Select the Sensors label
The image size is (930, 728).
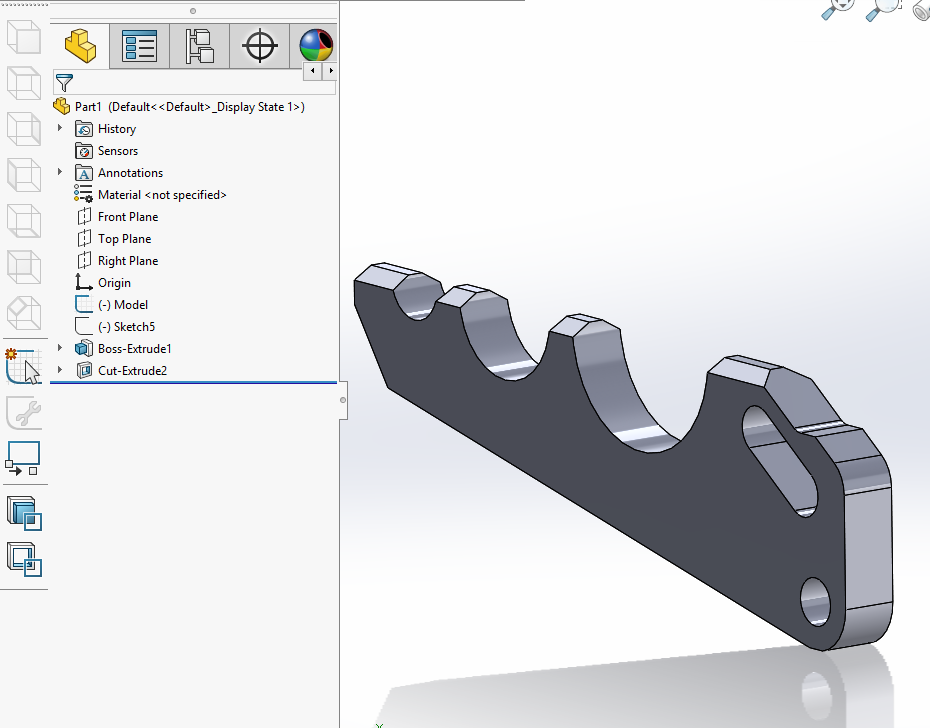117,151
